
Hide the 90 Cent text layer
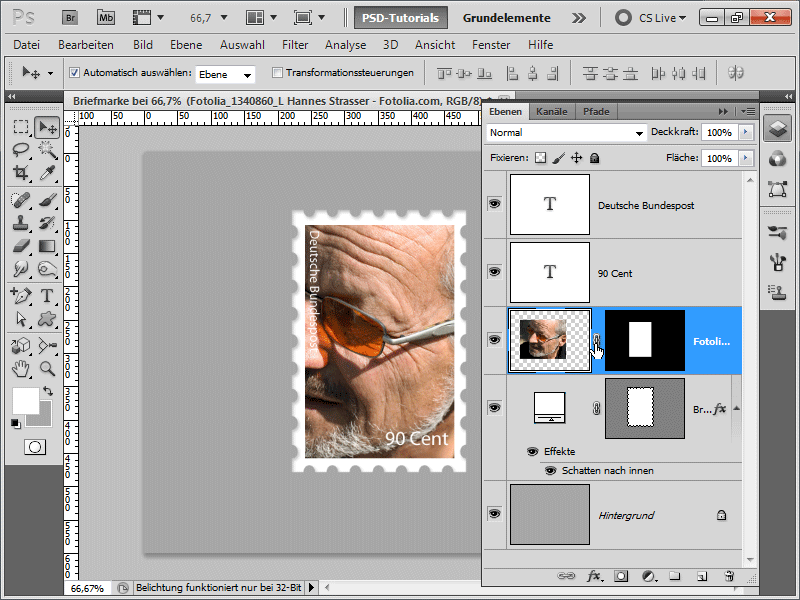tap(494, 272)
